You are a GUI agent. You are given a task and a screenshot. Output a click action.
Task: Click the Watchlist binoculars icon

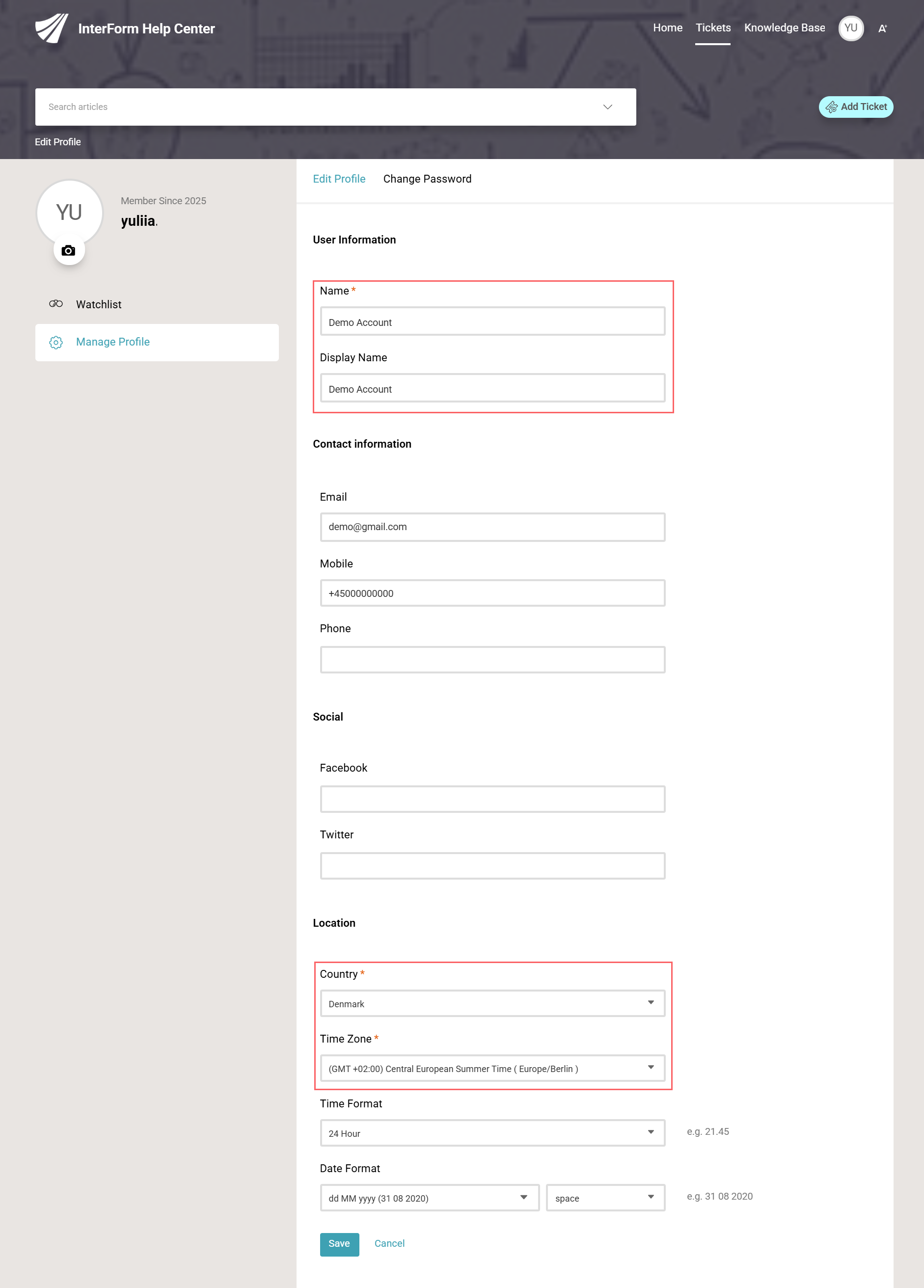[55, 304]
